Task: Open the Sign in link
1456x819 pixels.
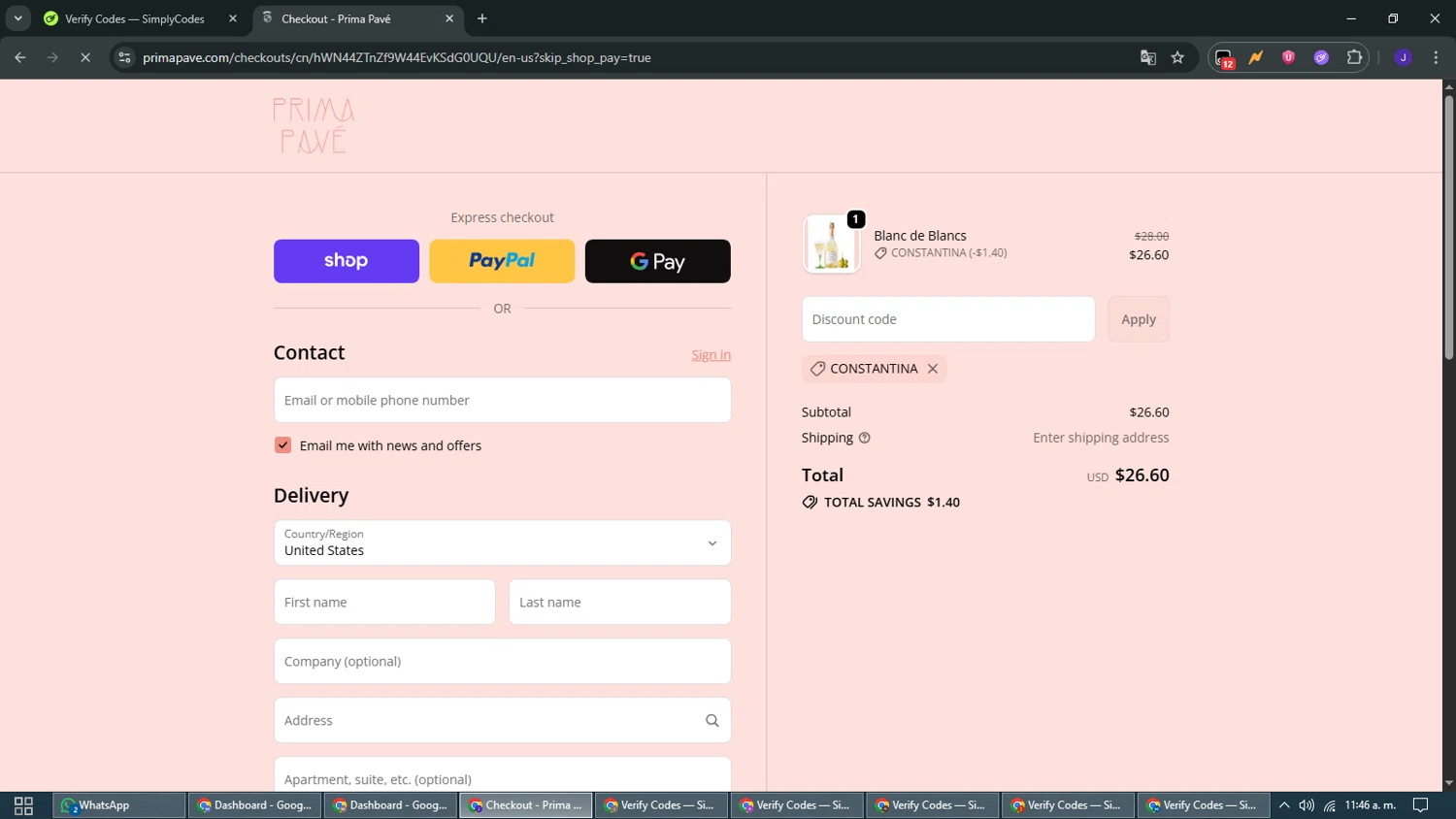Action: coord(711,355)
